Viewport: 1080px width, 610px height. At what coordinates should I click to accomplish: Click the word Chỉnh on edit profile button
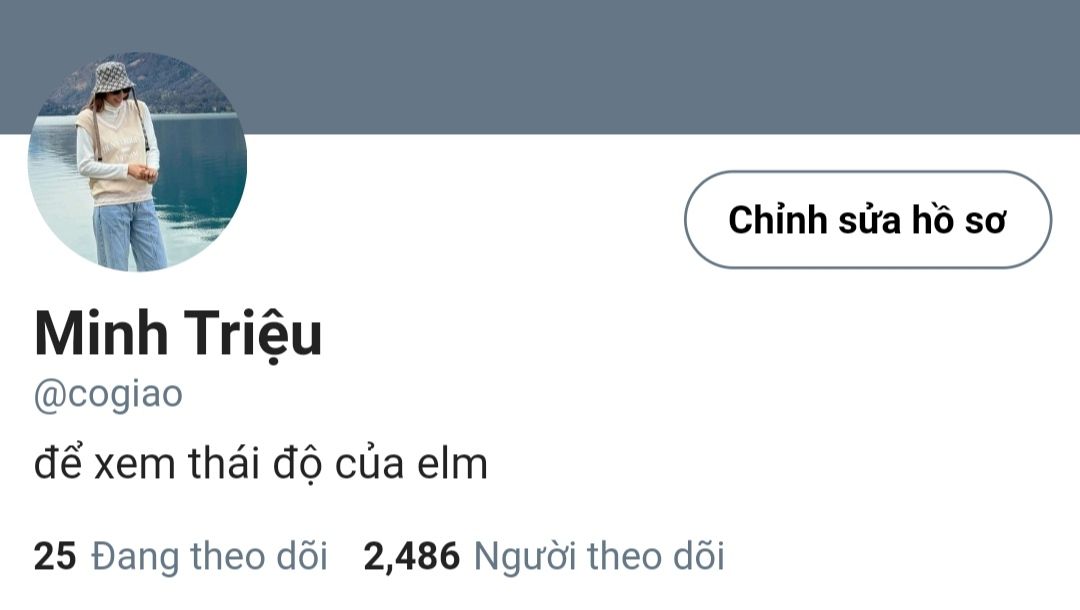[x=778, y=220]
